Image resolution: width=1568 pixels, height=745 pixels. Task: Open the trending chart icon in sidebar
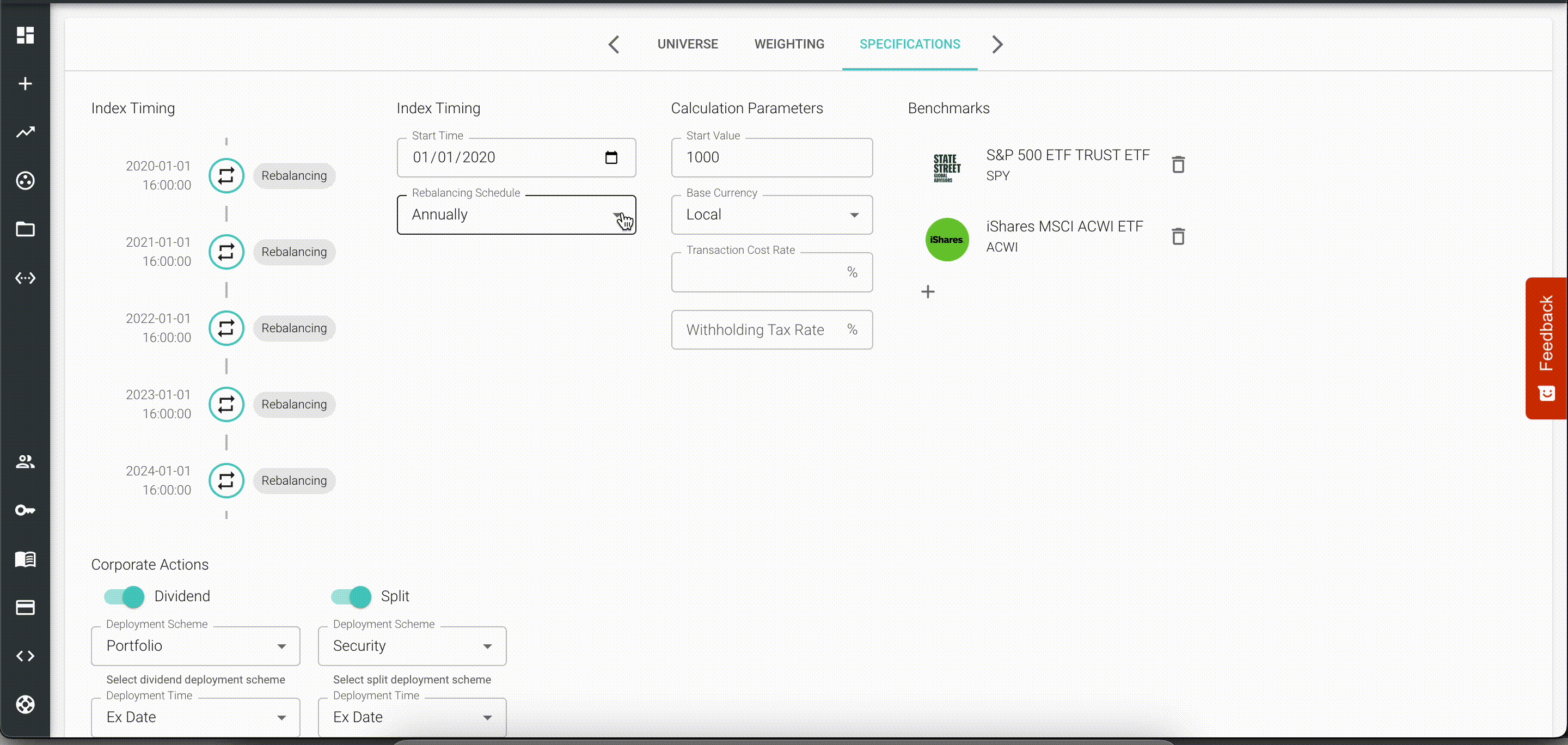25,132
